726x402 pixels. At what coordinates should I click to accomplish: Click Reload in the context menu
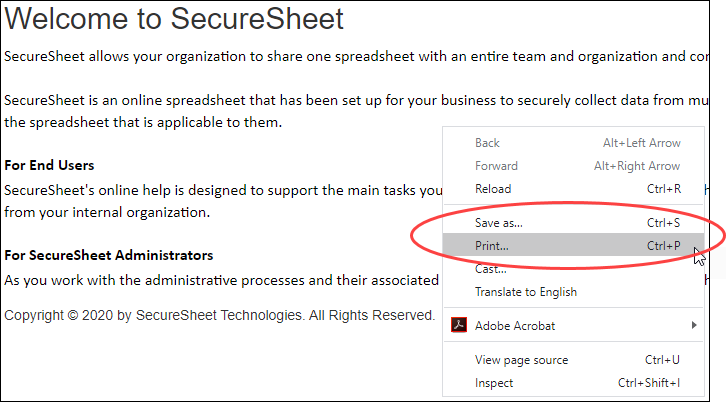[x=493, y=189]
